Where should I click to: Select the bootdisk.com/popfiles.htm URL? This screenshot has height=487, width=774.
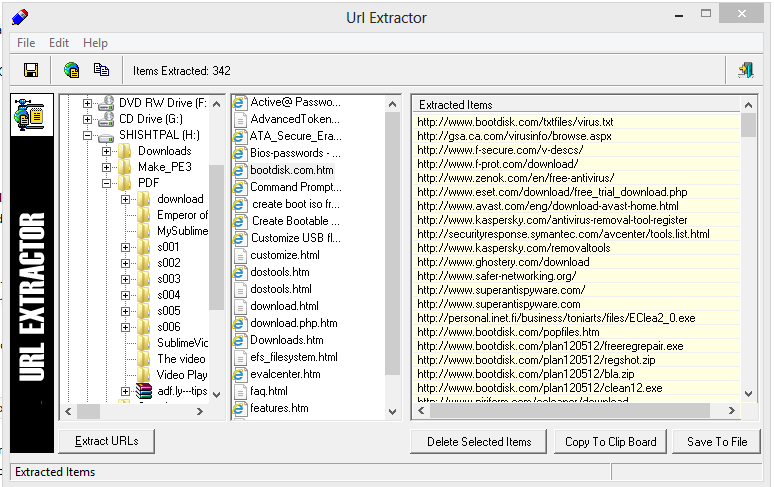[508, 332]
